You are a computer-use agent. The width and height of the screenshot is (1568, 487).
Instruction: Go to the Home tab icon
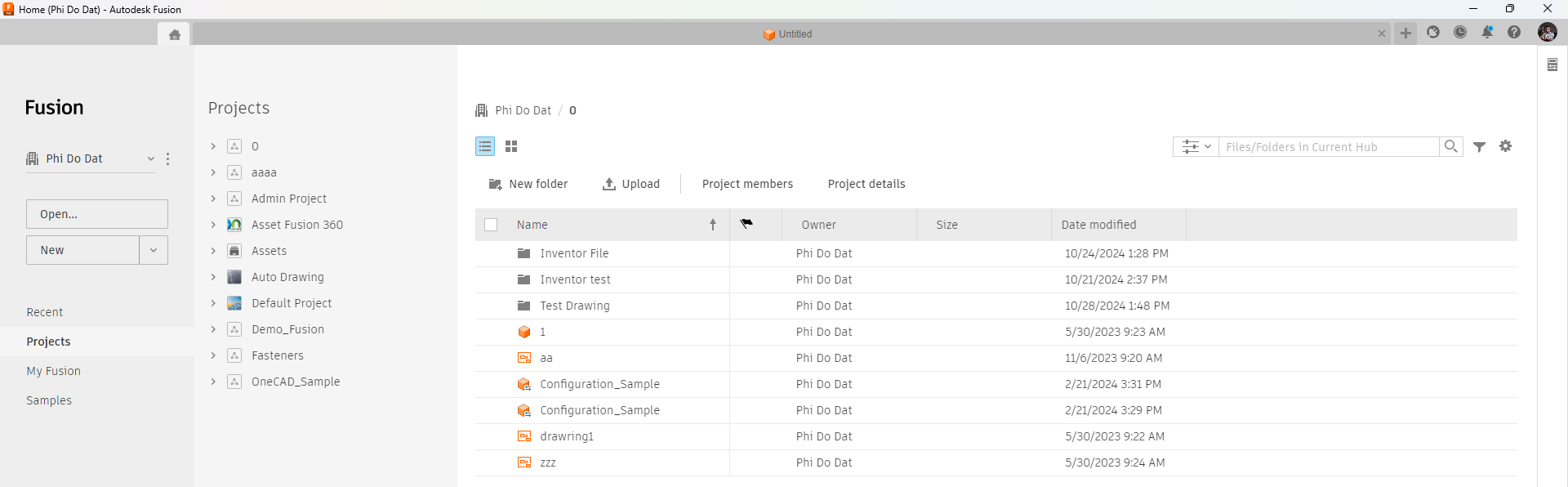[174, 34]
